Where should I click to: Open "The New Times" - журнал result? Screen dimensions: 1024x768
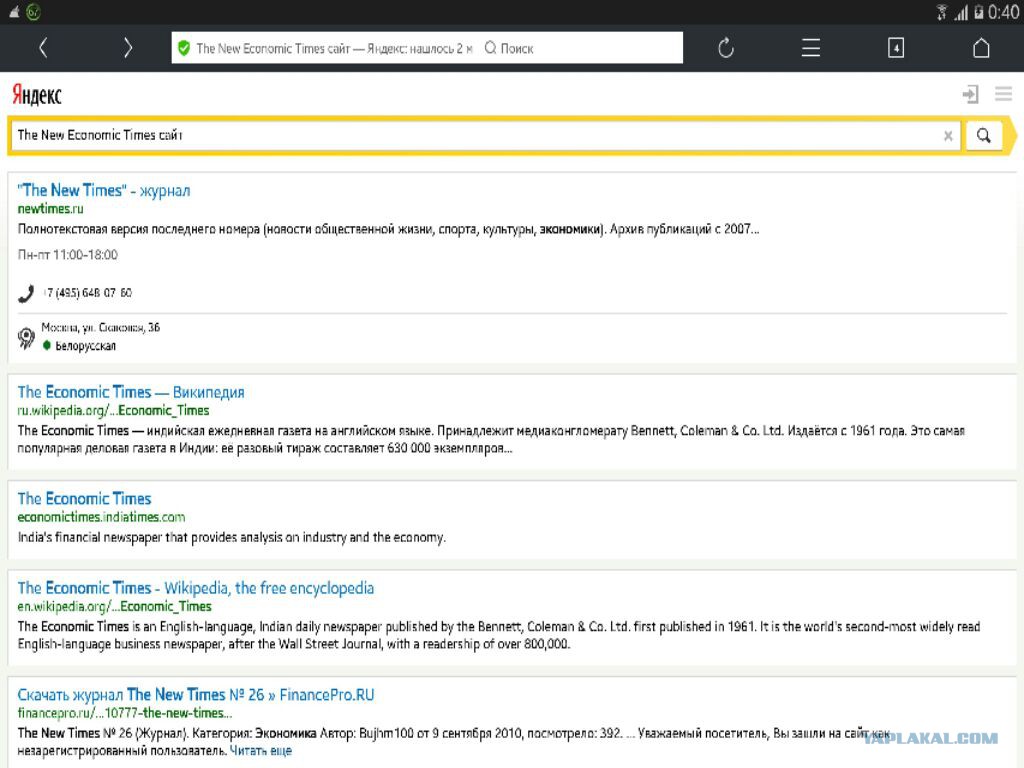click(104, 190)
